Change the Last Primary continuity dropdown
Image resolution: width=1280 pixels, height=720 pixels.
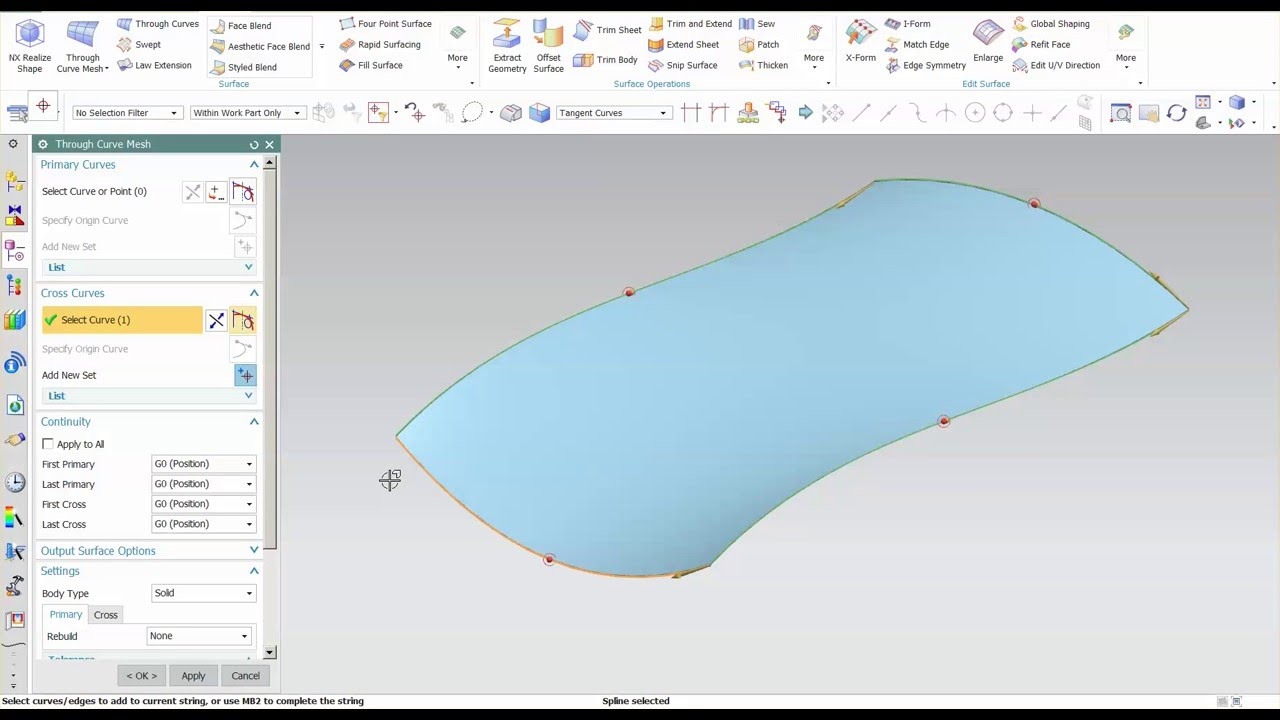pos(203,484)
